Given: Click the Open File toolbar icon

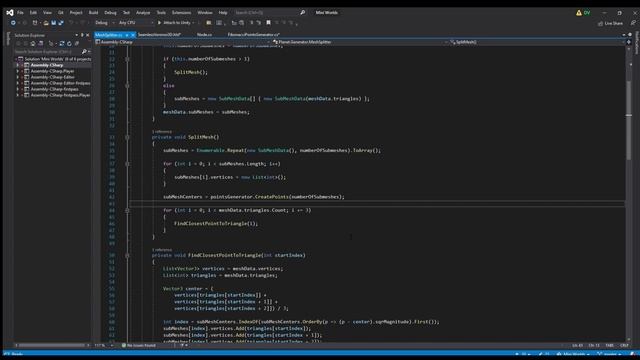Looking at the screenshot, I should 46,23.
